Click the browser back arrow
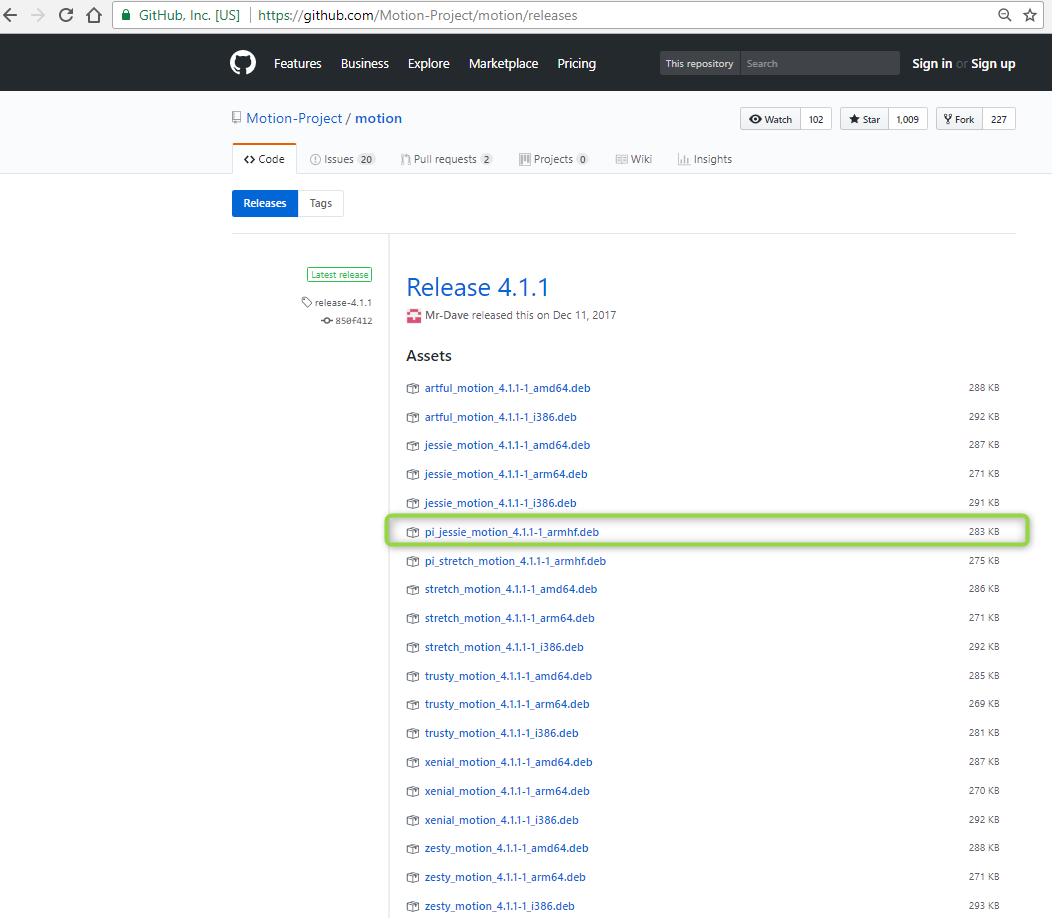Viewport: 1052px width, 918px height. [11, 15]
